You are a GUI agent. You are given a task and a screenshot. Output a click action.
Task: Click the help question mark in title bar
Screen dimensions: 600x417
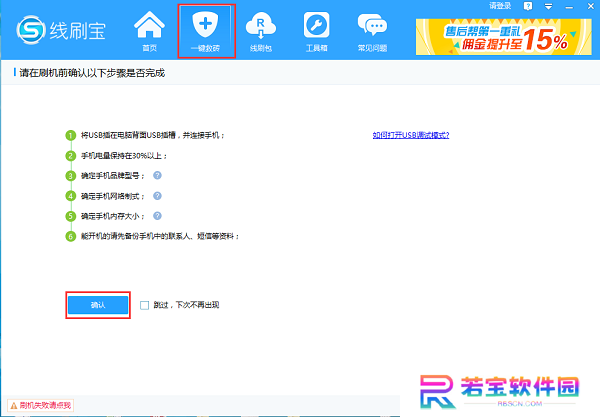tap(528, 6)
